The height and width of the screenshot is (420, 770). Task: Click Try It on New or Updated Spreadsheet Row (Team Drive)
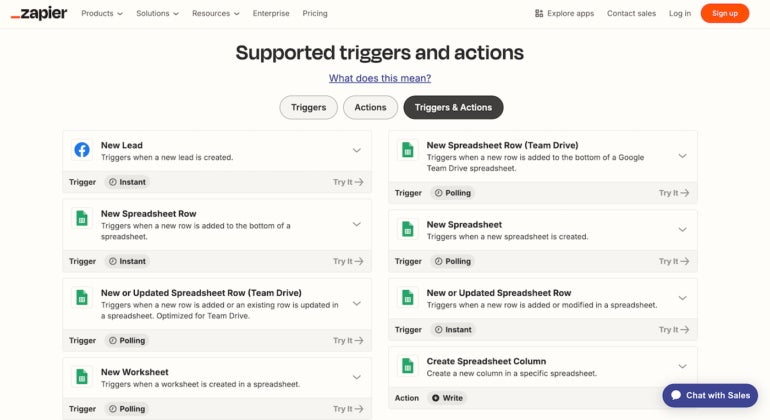coord(348,340)
